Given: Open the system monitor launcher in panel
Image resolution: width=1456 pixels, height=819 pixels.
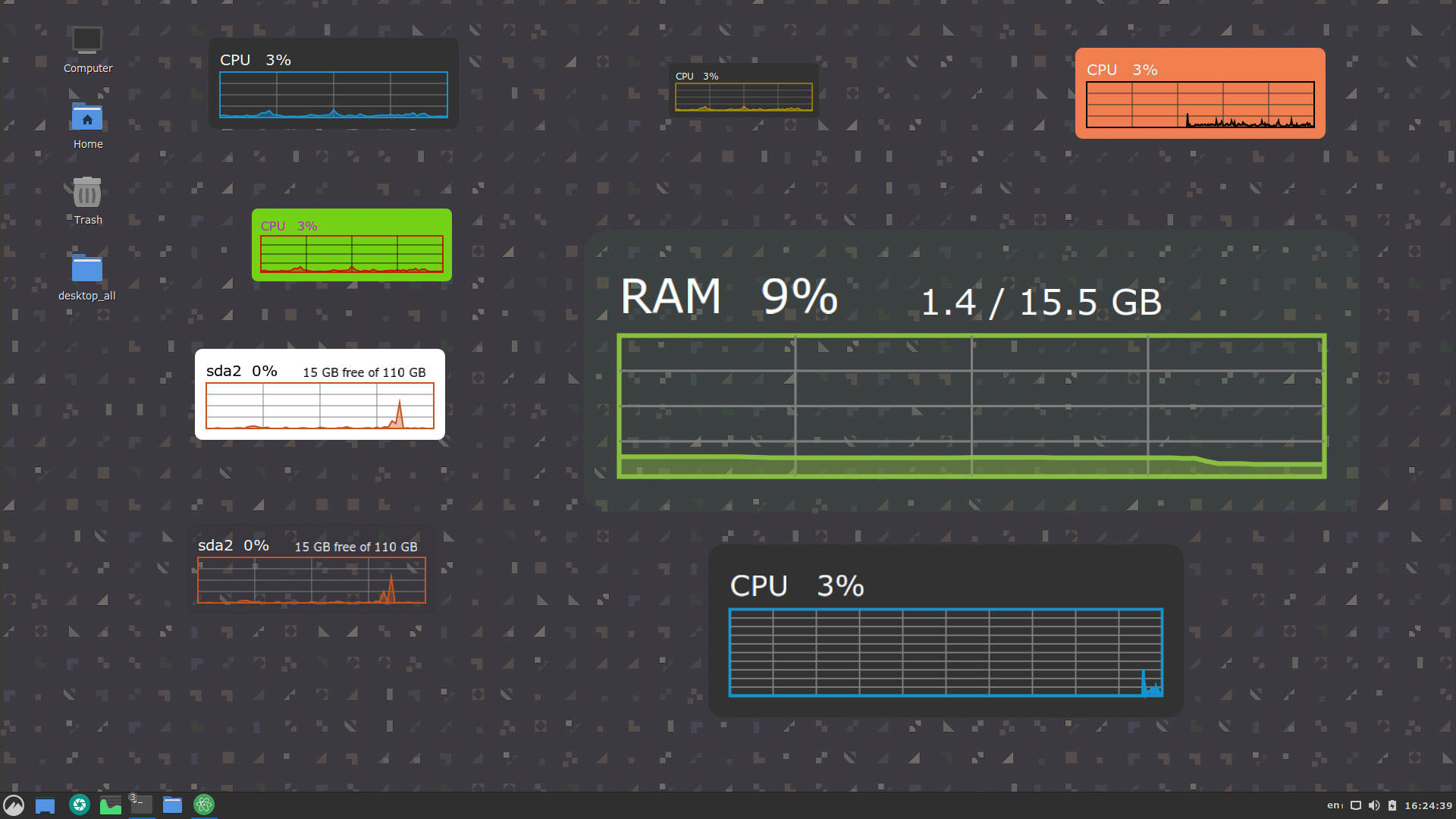Looking at the screenshot, I should pos(111,805).
